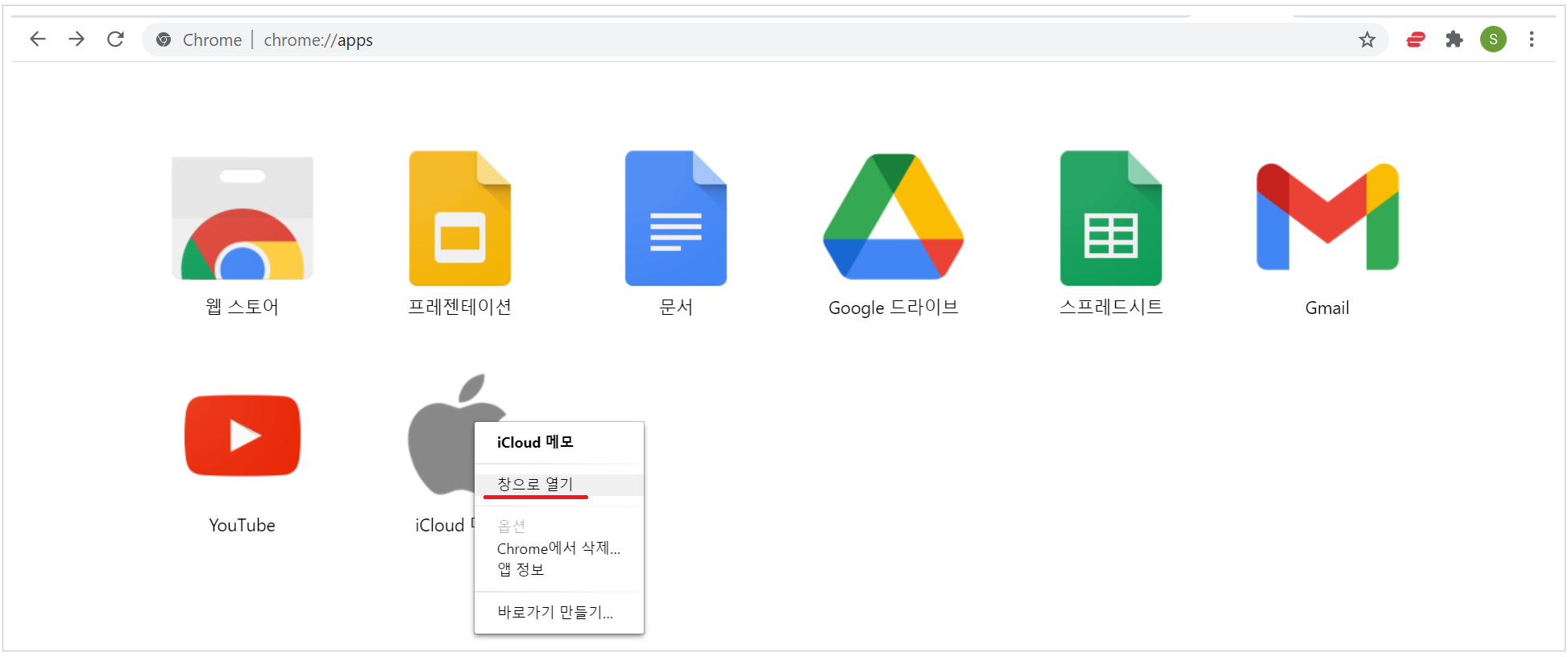Open the Extensions puzzle piece menu

1454,39
